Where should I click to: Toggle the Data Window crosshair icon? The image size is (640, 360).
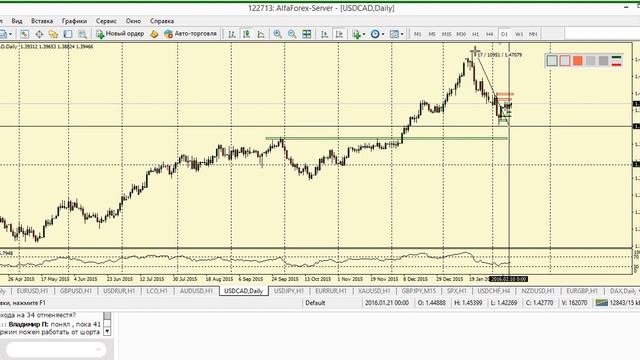click(x=39, y=34)
